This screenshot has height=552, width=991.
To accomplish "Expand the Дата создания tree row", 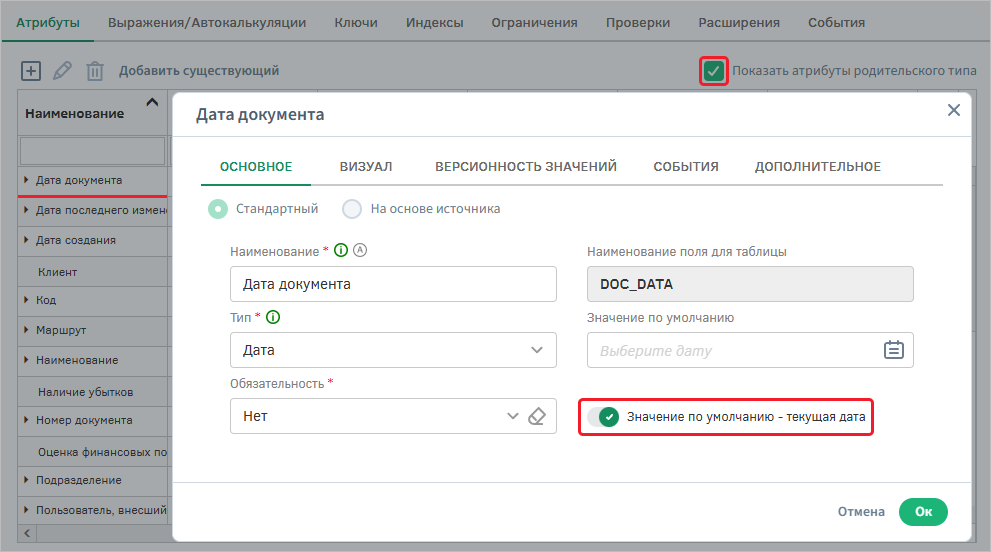I will [x=26, y=240].
